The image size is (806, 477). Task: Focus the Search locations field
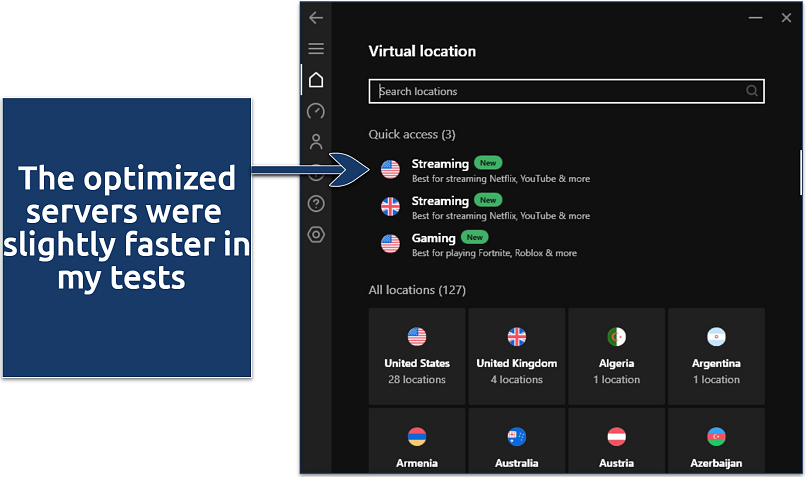click(560, 91)
